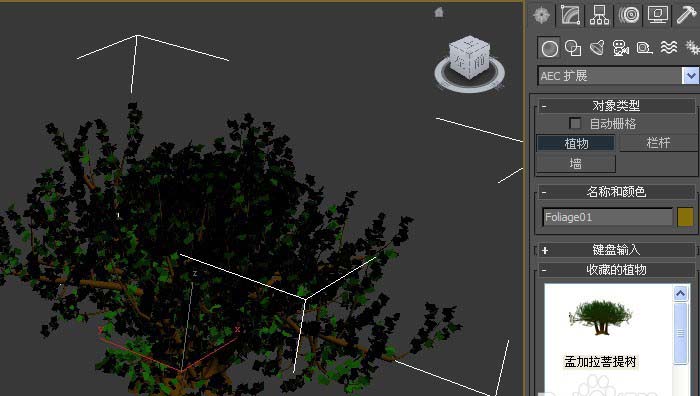This screenshot has width=700, height=396.
Task: Open the Create command panel tab
Action: (542, 15)
